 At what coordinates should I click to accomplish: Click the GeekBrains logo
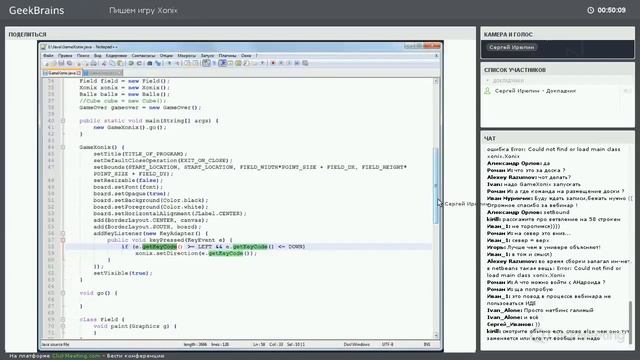point(36,10)
